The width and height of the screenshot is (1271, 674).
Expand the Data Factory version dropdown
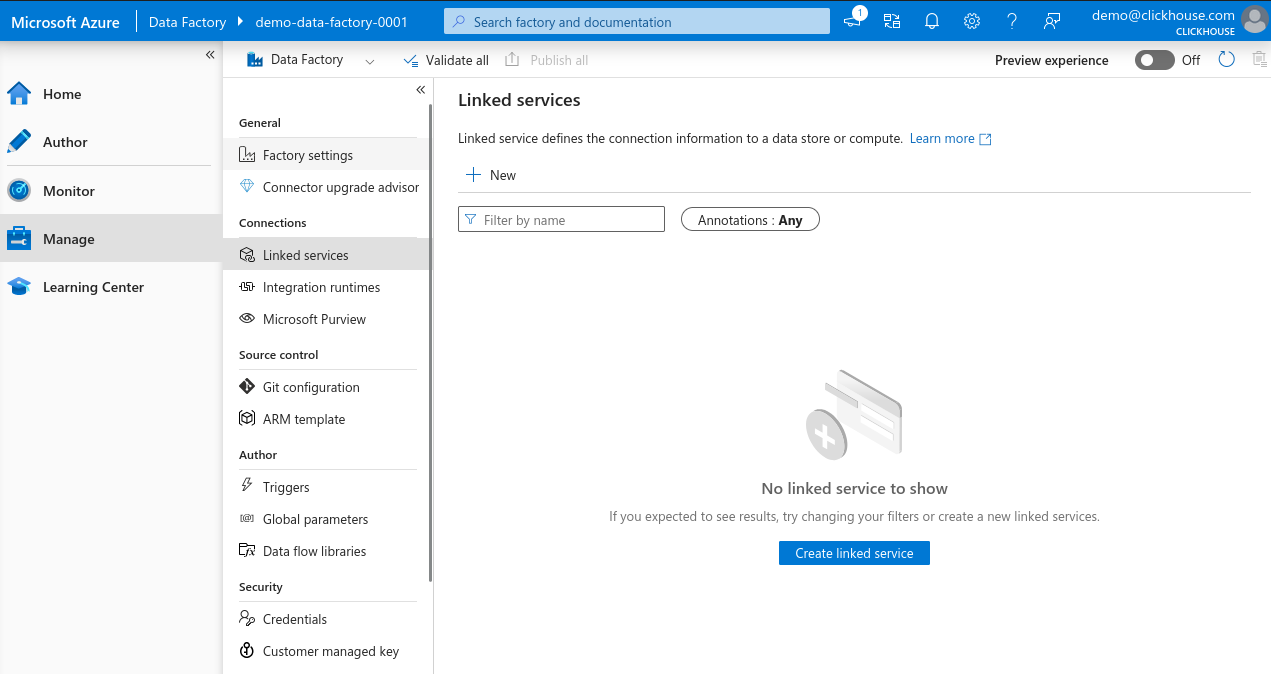[x=369, y=60]
